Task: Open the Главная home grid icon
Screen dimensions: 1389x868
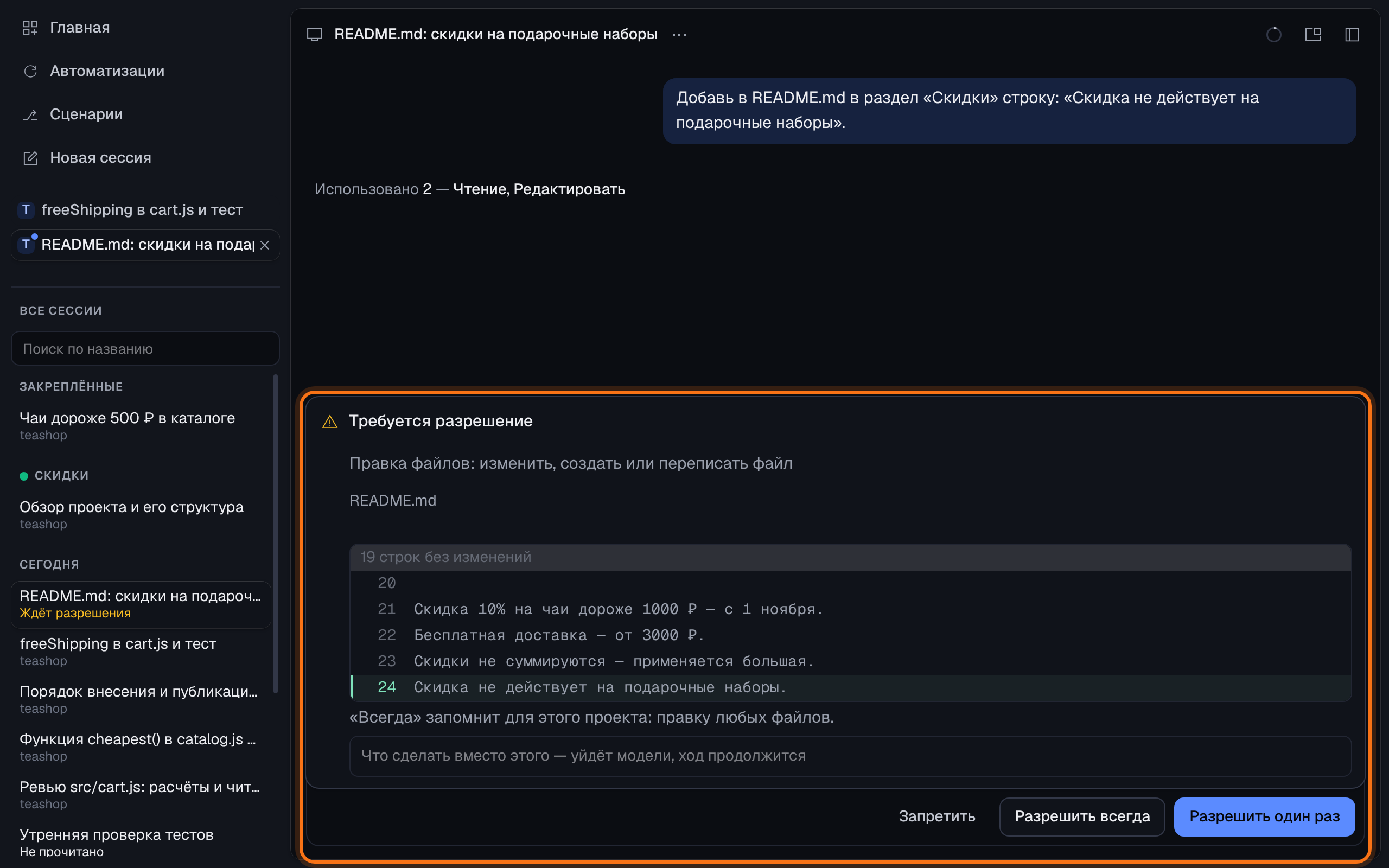Action: pos(30,28)
